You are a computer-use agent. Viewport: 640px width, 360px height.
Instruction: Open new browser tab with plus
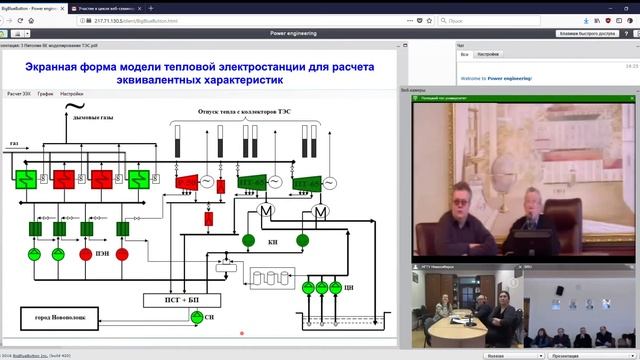tap(151, 8)
